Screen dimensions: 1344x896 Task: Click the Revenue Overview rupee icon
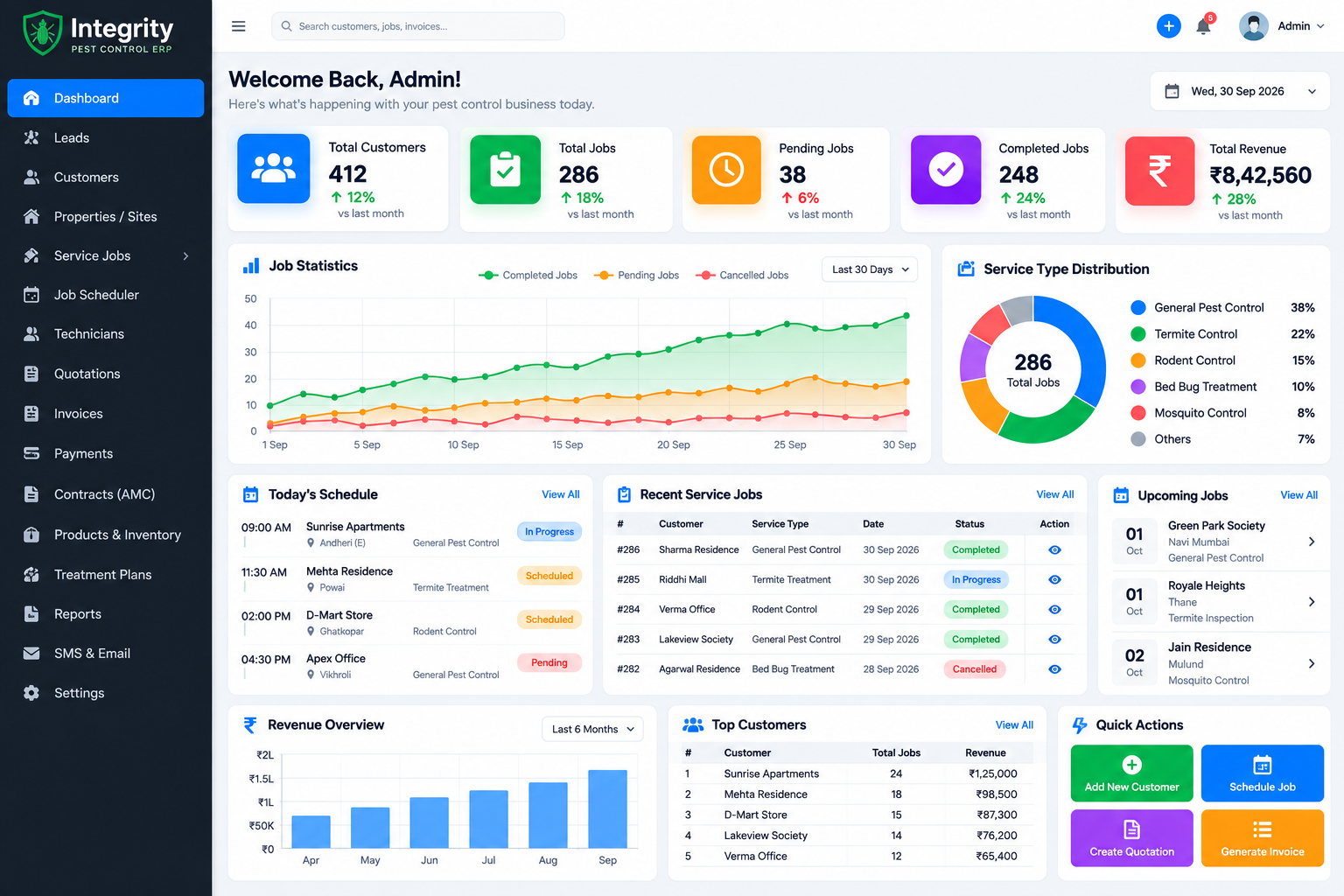click(250, 724)
